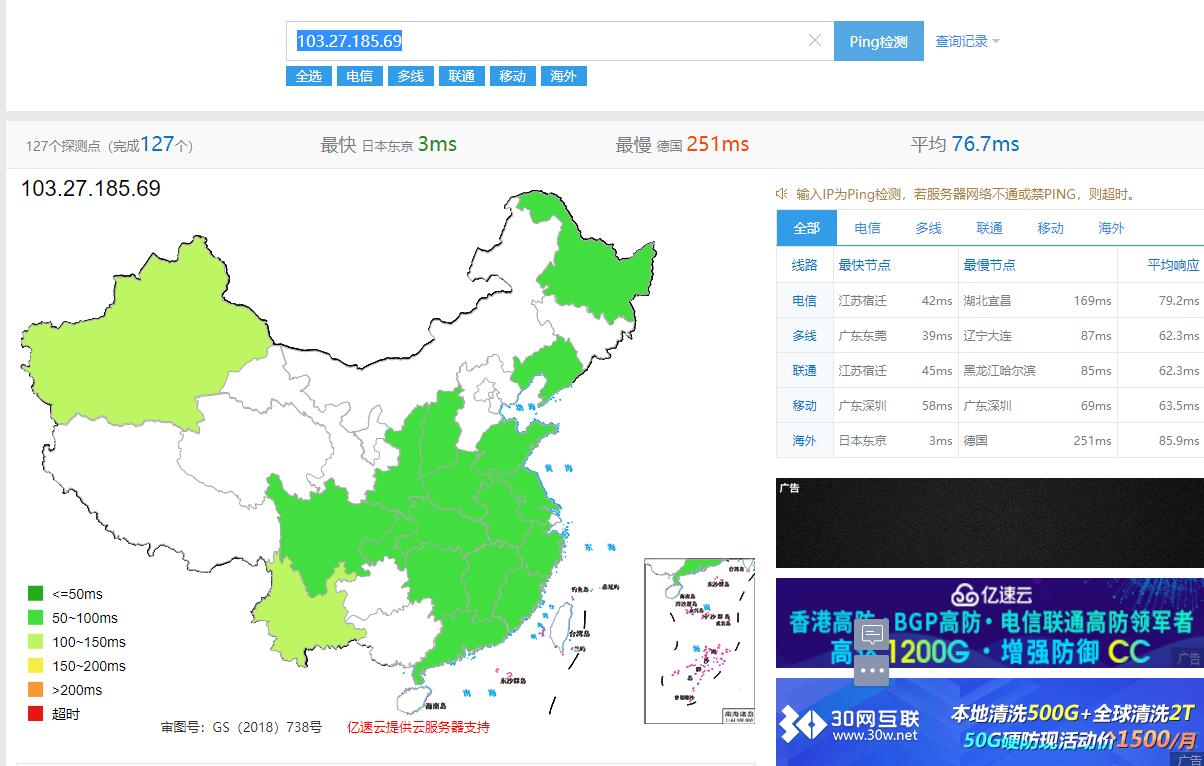Click the Ping检测 button

(879, 41)
